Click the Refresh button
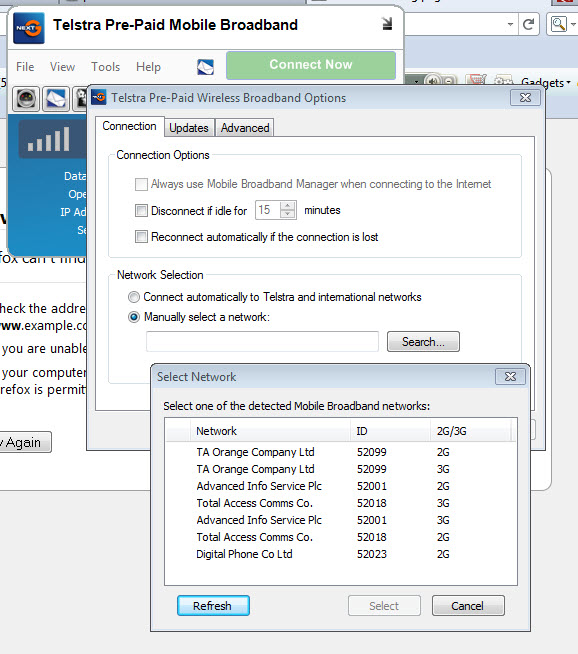The image size is (578, 654). tap(213, 606)
